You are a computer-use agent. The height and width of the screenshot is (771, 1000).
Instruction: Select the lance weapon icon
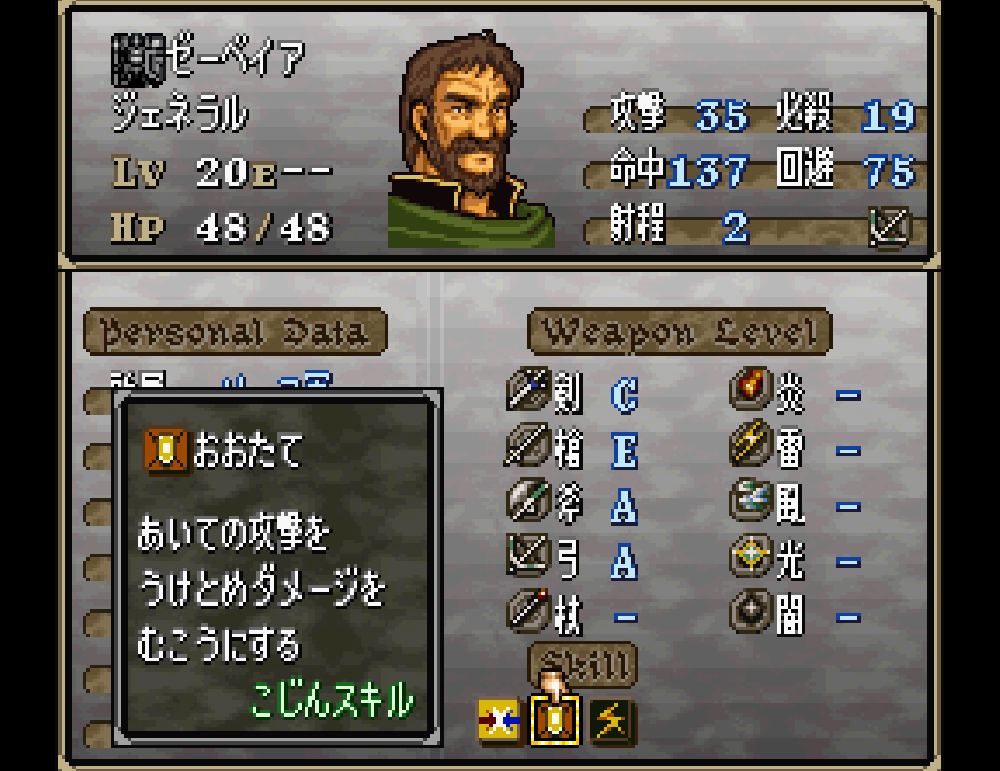tap(528, 444)
